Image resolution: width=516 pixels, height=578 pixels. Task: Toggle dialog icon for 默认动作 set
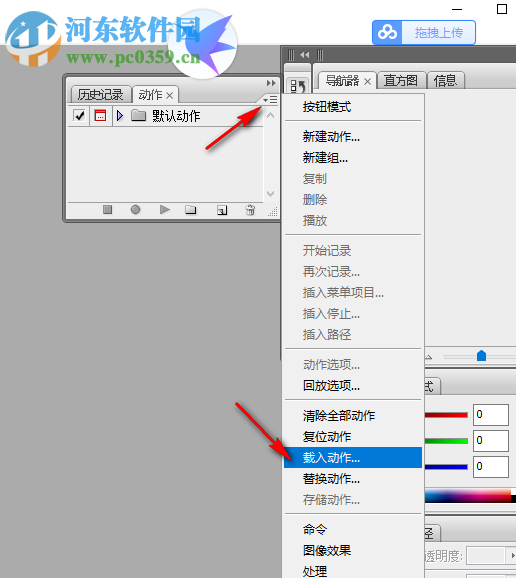click(x=100, y=115)
